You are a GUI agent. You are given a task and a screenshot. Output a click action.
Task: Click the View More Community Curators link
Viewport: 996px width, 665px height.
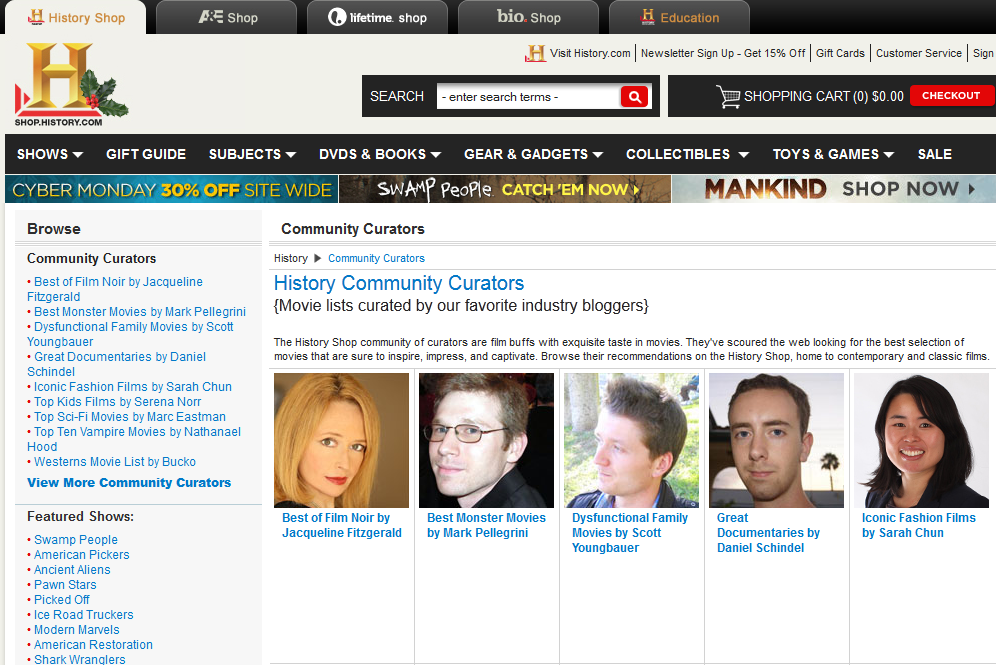pos(129,483)
